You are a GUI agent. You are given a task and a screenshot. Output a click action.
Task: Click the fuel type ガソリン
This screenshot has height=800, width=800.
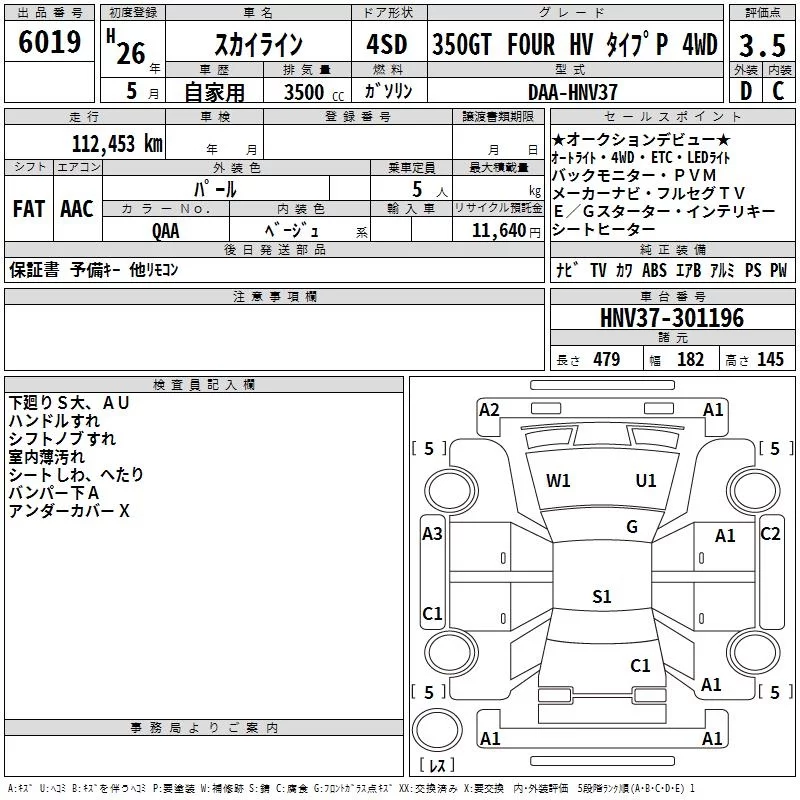[388, 91]
